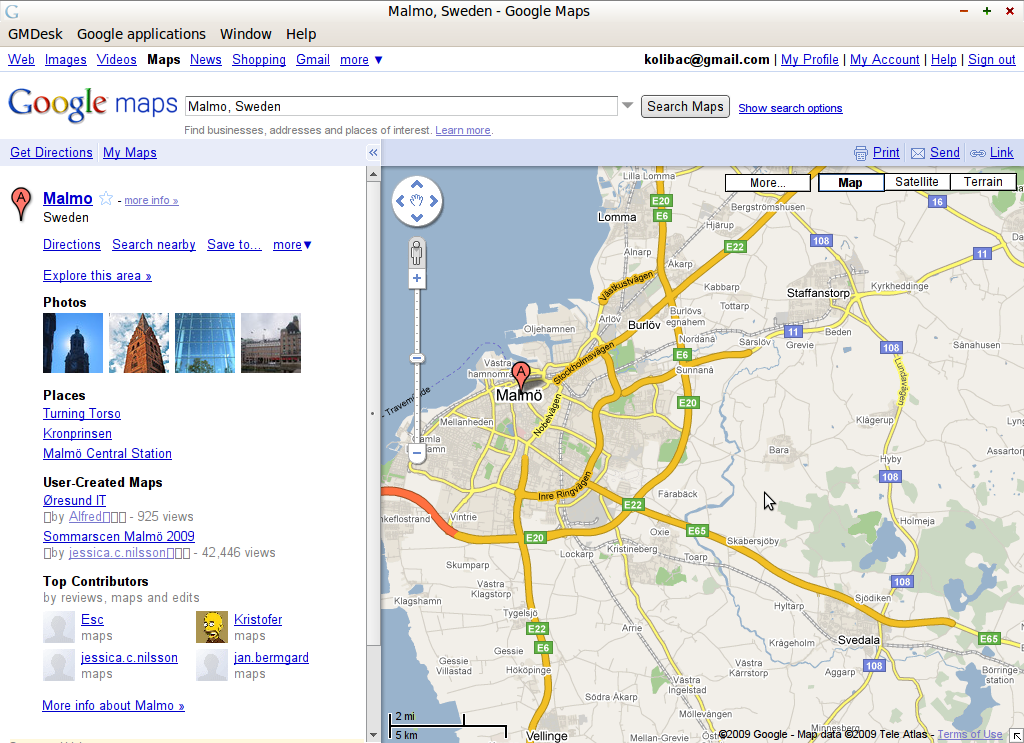The image size is (1024, 743).
Task: Open My Maps link
Action: click(x=130, y=153)
